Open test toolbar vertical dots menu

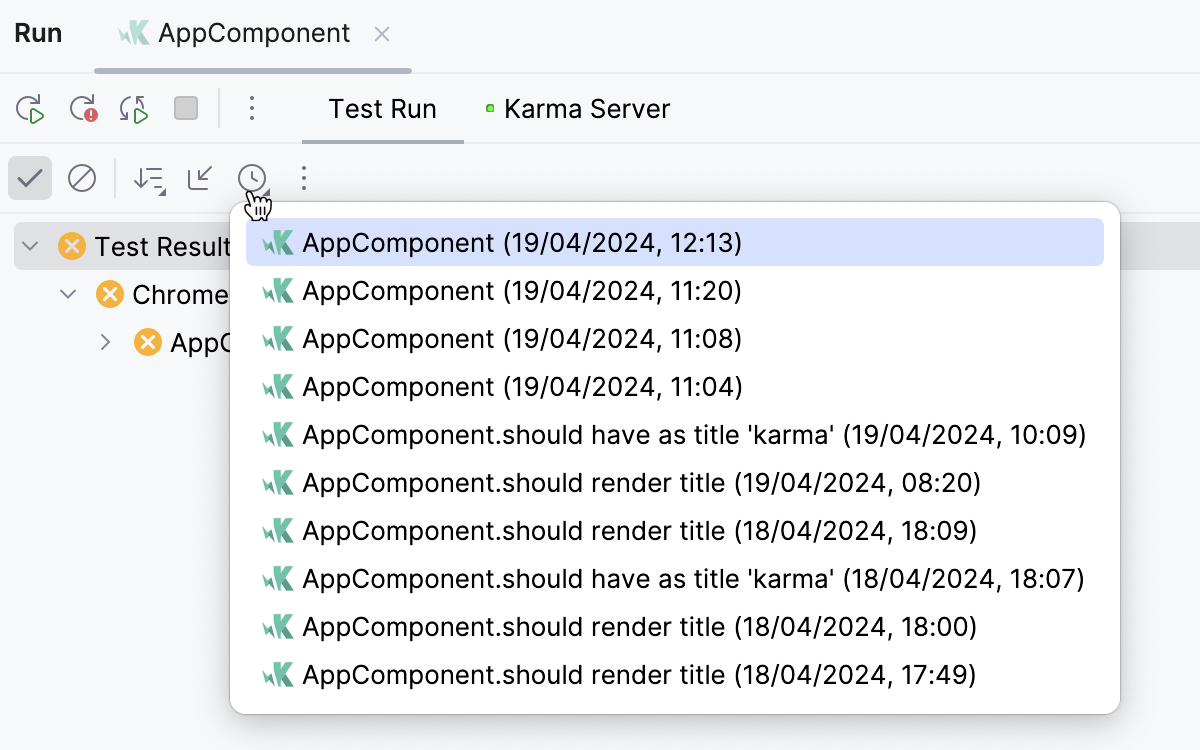point(304,179)
